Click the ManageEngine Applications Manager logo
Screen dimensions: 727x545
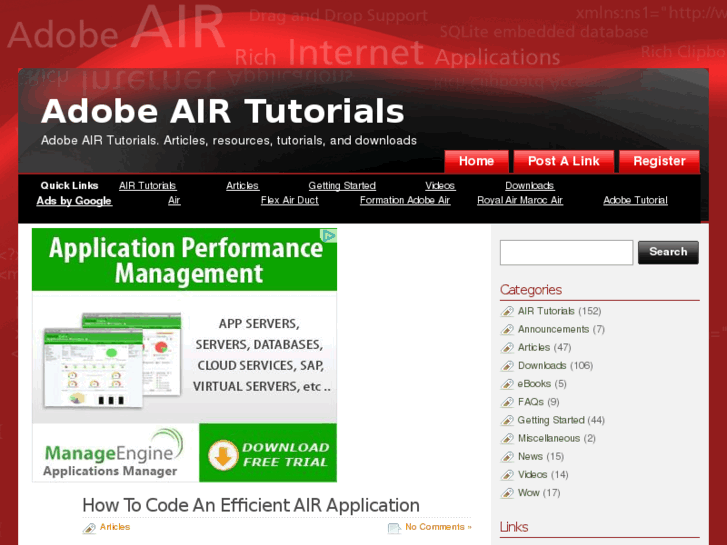tap(115, 453)
